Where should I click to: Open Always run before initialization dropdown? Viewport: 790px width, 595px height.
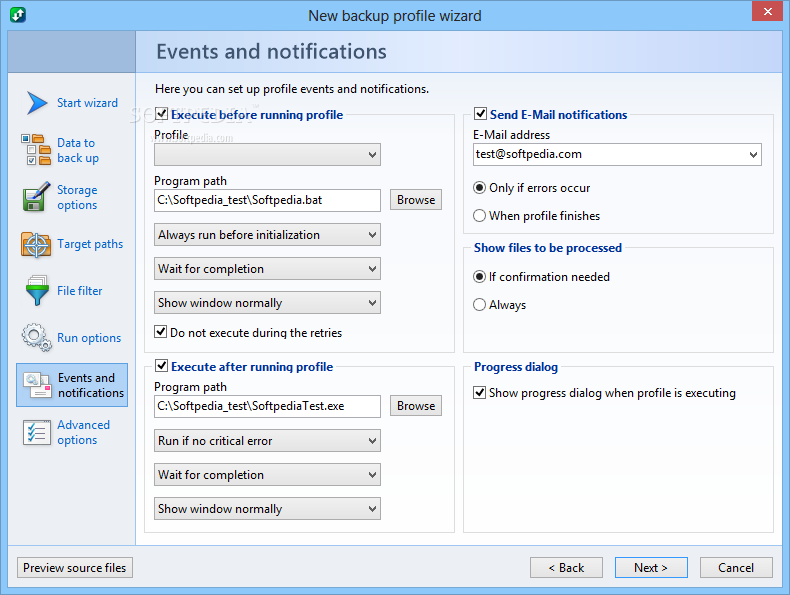coord(267,235)
